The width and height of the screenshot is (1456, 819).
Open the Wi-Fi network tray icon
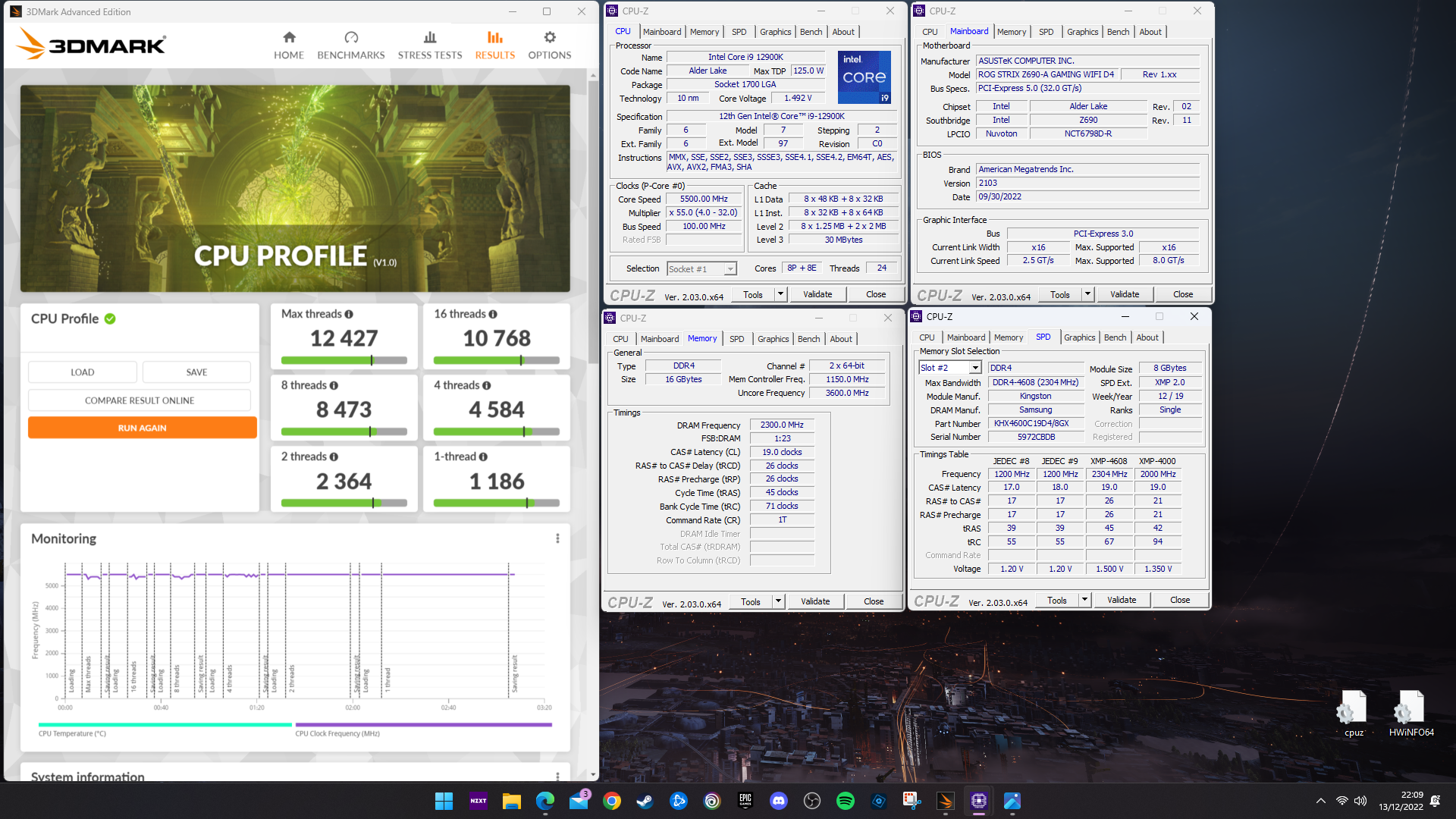pyautogui.click(x=1341, y=801)
